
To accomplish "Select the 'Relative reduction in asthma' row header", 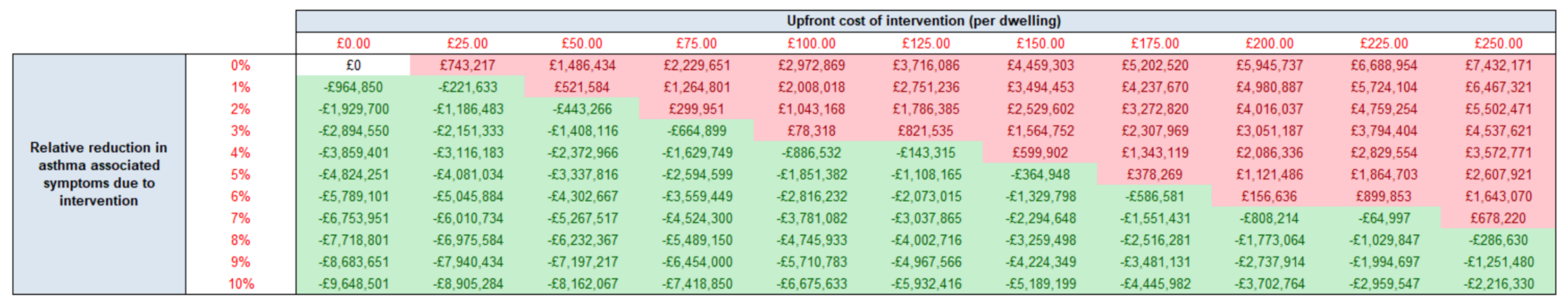I will [x=99, y=174].
